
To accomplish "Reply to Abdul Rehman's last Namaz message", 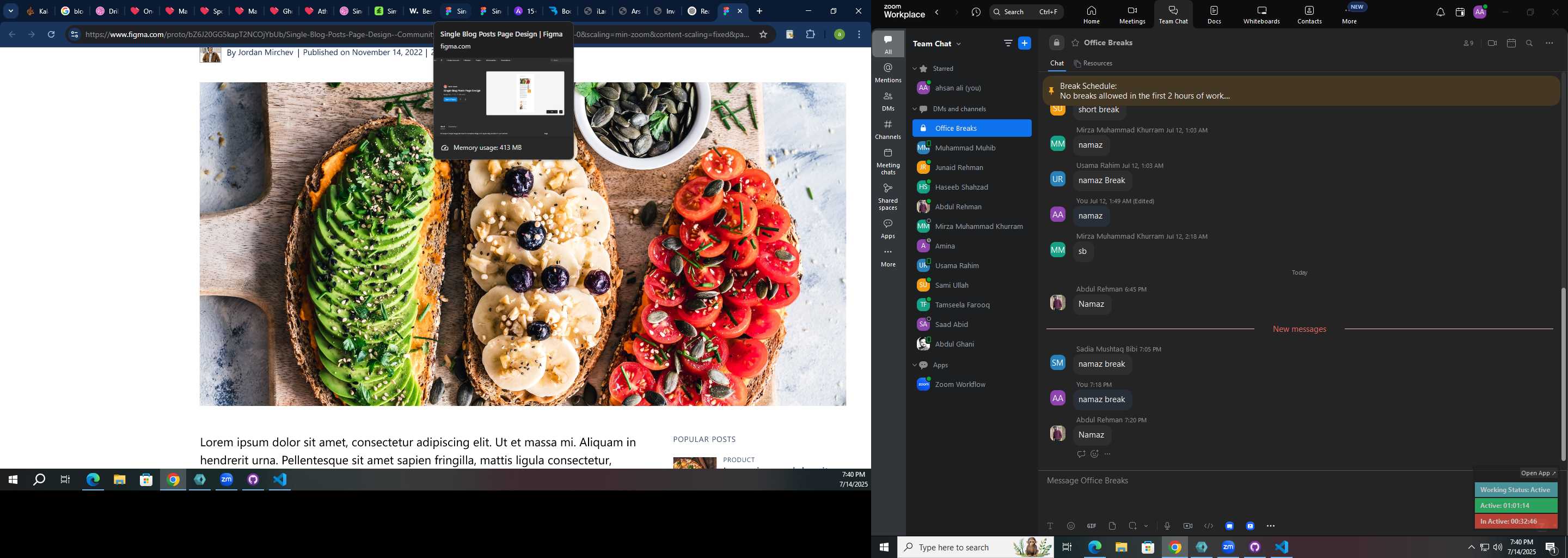I will point(1080,454).
